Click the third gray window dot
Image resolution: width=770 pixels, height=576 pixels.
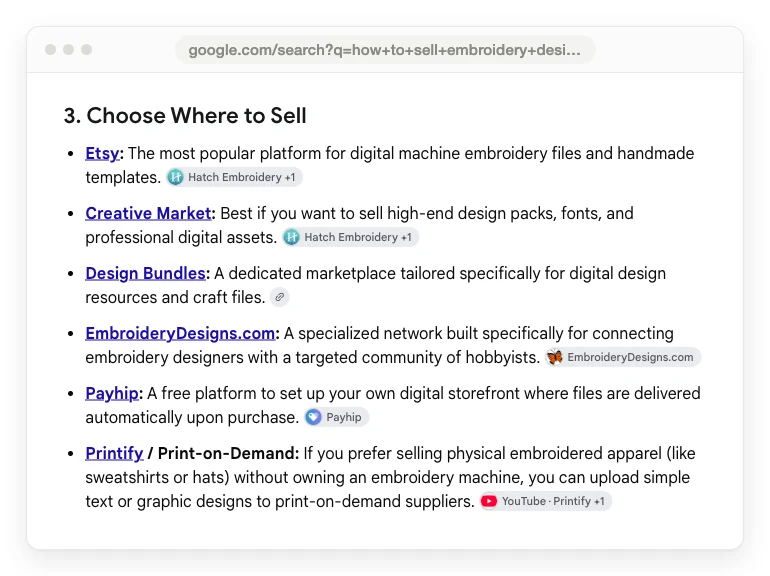pos(86,50)
